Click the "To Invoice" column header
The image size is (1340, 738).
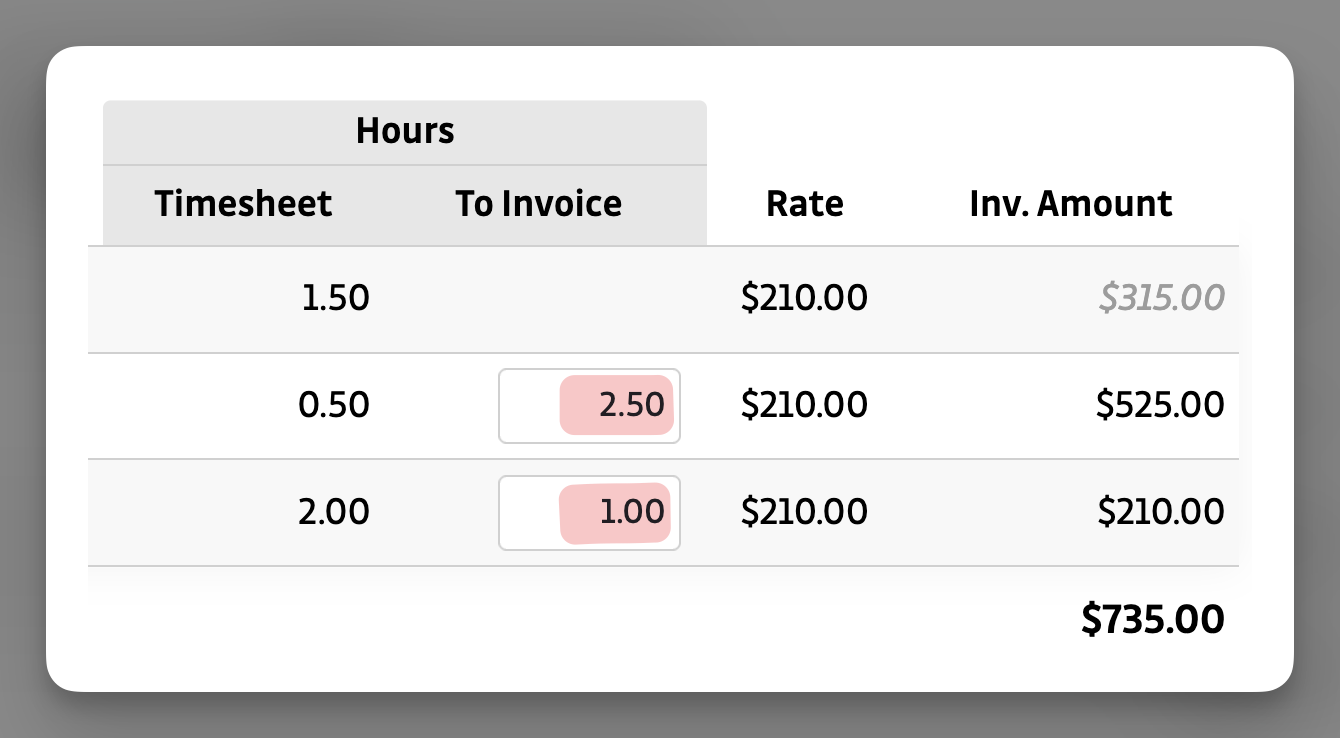pos(538,203)
